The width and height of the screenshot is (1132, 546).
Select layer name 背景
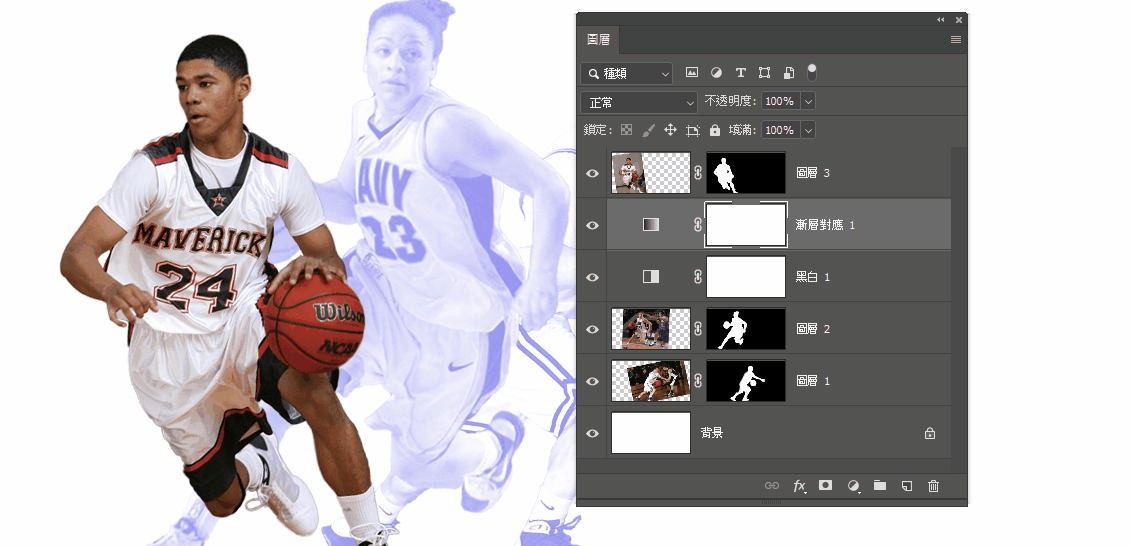(x=712, y=433)
